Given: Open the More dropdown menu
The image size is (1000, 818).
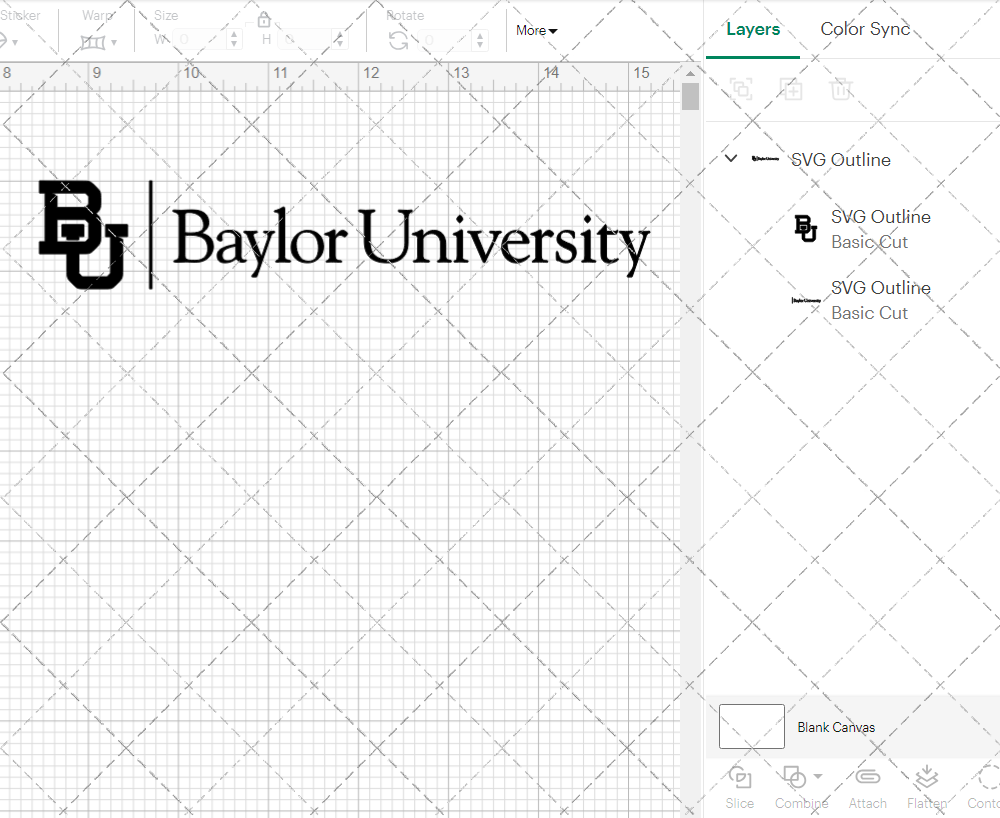Looking at the screenshot, I should pos(536,31).
